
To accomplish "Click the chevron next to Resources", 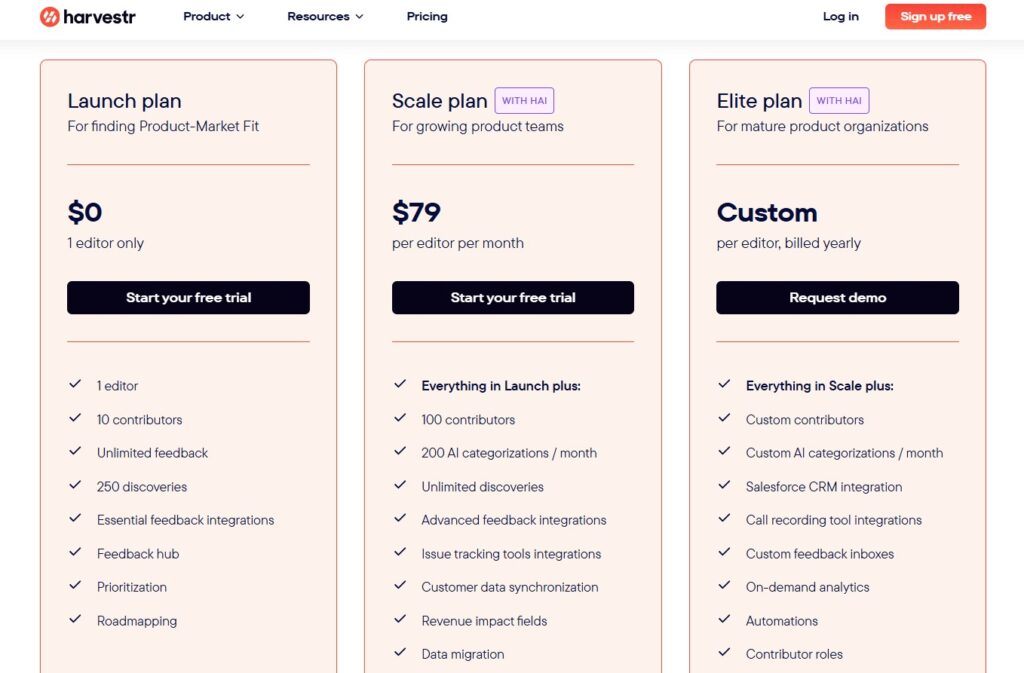I will (x=359, y=17).
